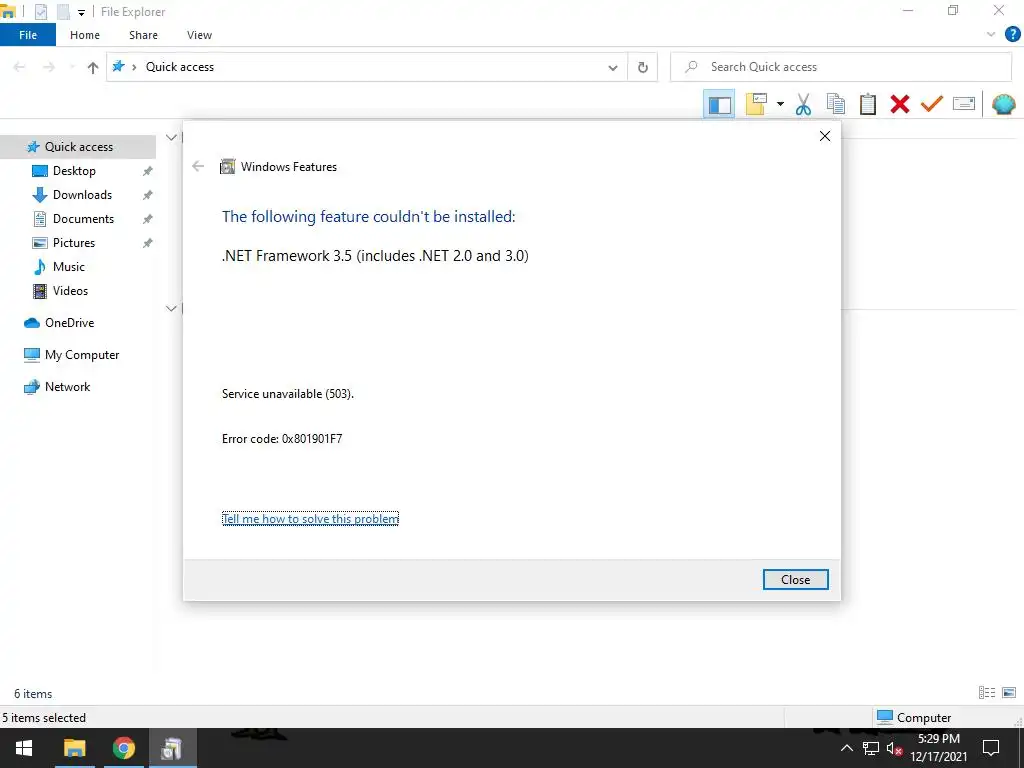Screen dimensions: 1024x768
Task: Dismiss Windows Features dialog with X
Action: click(825, 136)
